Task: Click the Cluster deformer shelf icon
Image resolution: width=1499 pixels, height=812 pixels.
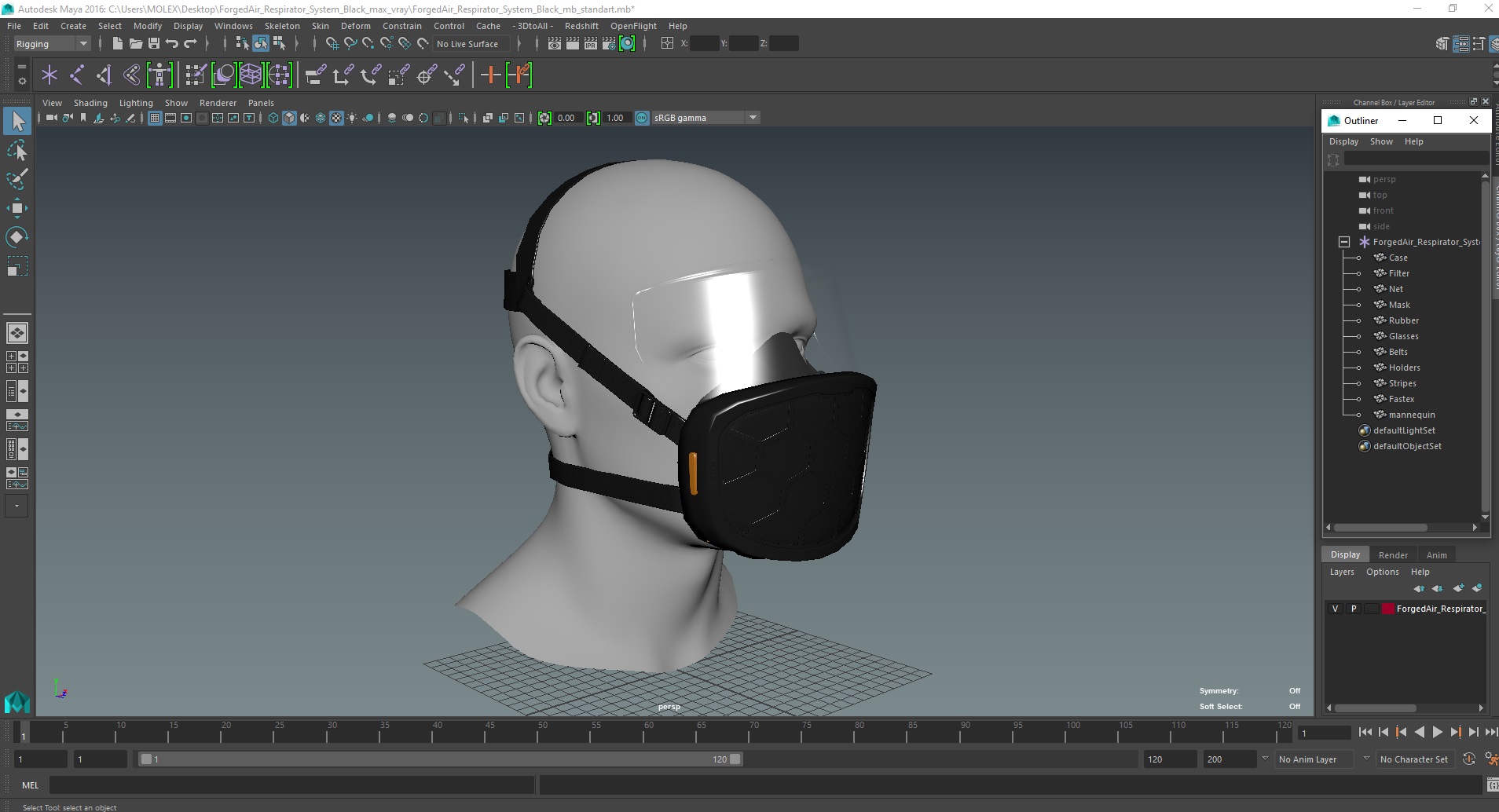Action: coord(279,75)
